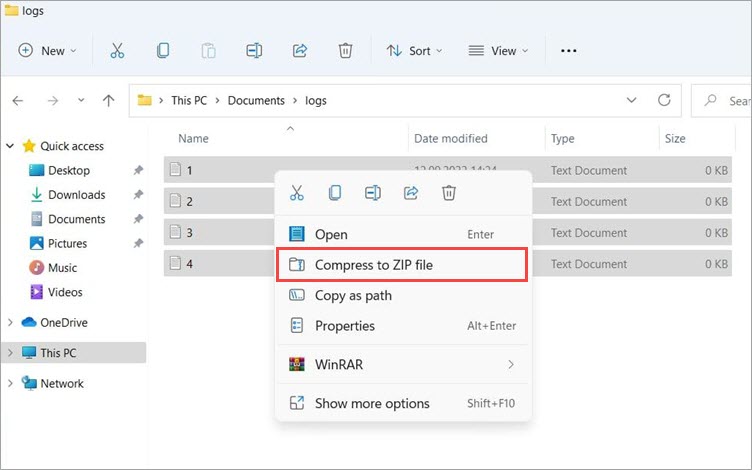
Task: Open the See more ellipsis menu
Action: [x=569, y=50]
